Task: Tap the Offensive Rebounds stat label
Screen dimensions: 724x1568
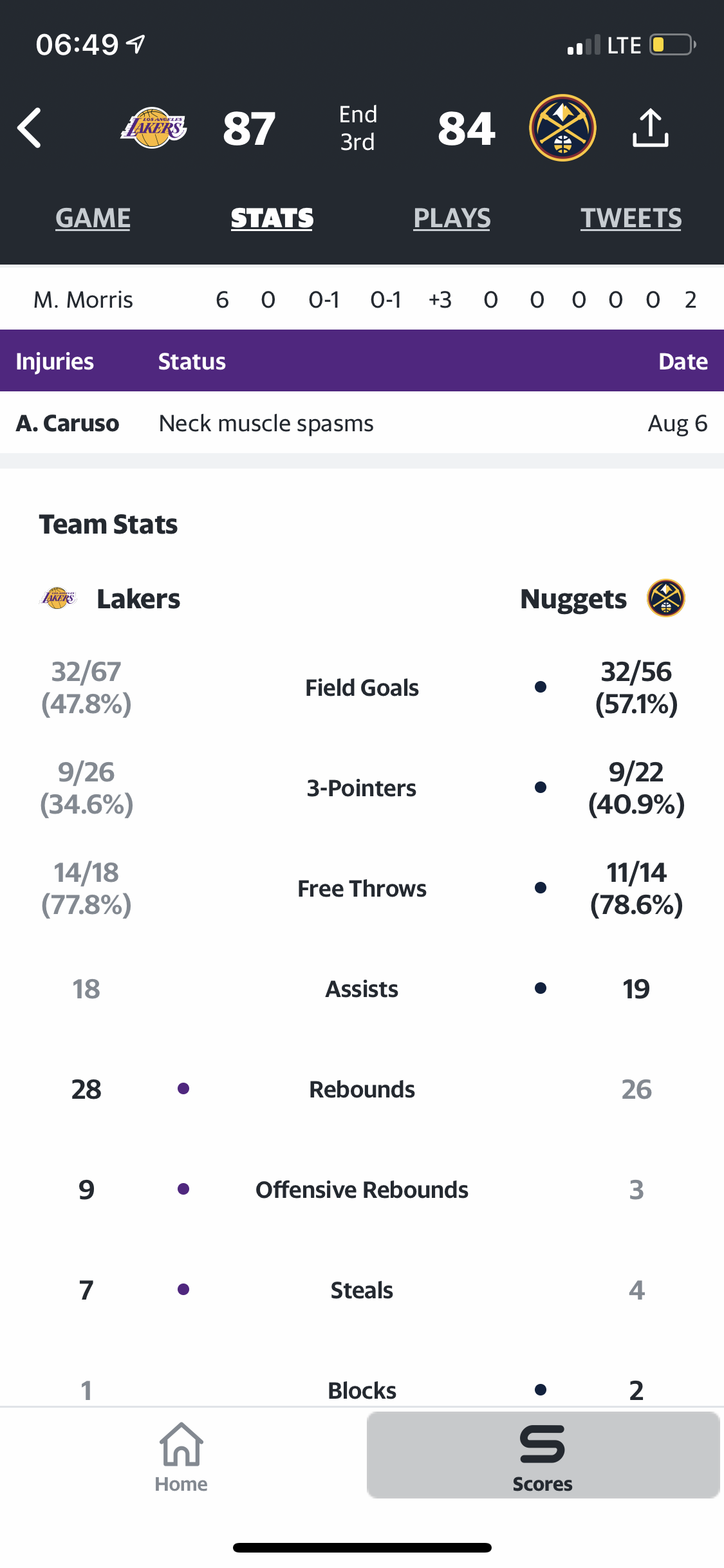Action: 362,1190
